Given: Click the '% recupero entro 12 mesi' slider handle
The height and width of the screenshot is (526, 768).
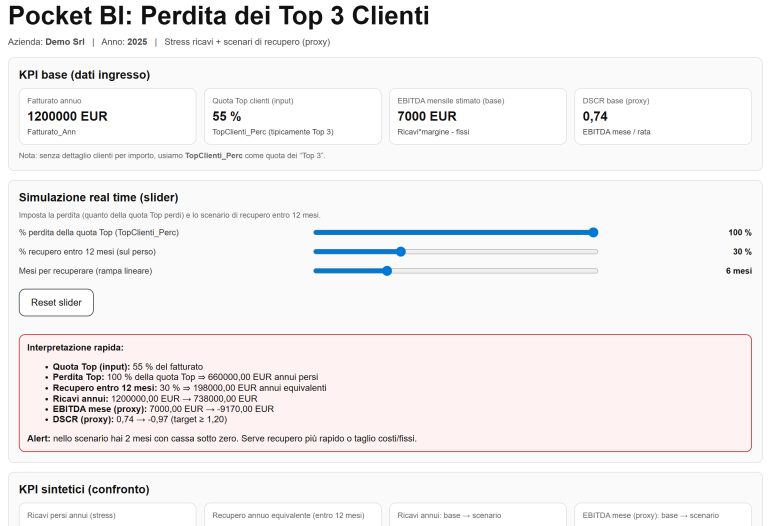Looking at the screenshot, I should click(400, 251).
